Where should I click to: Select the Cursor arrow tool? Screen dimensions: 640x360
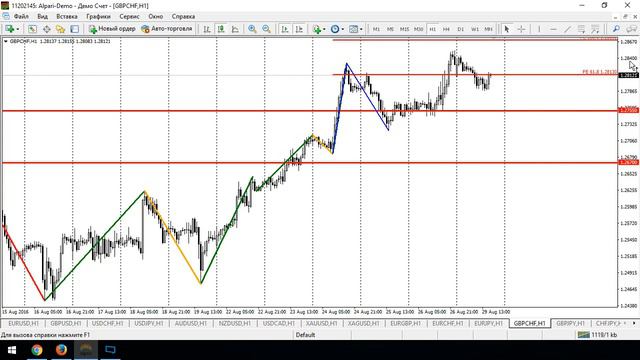(507, 29)
